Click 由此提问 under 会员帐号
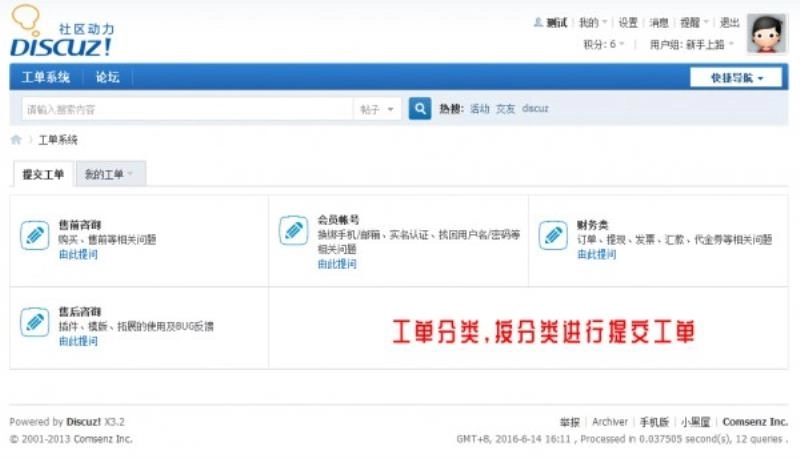The image size is (800, 458). tap(337, 264)
